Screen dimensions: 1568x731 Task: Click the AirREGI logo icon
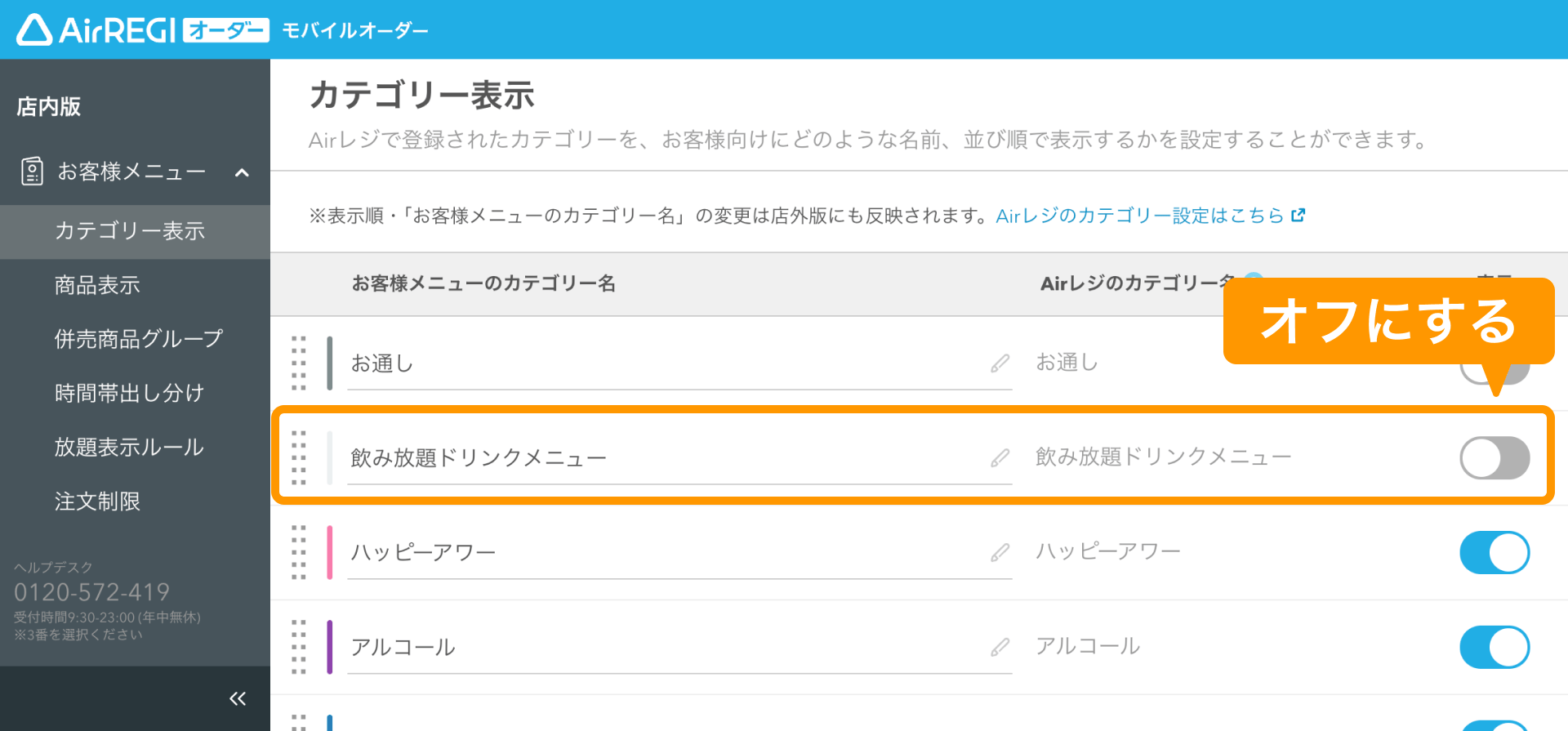coord(35,30)
